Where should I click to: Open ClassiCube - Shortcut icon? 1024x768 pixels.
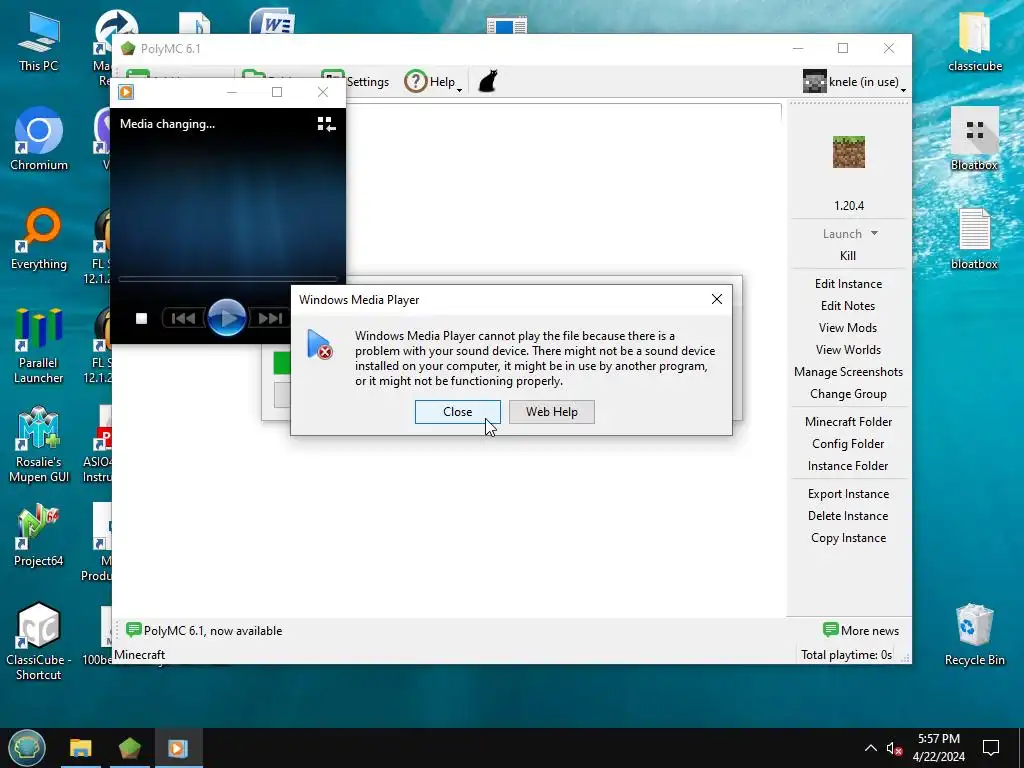pyautogui.click(x=39, y=642)
